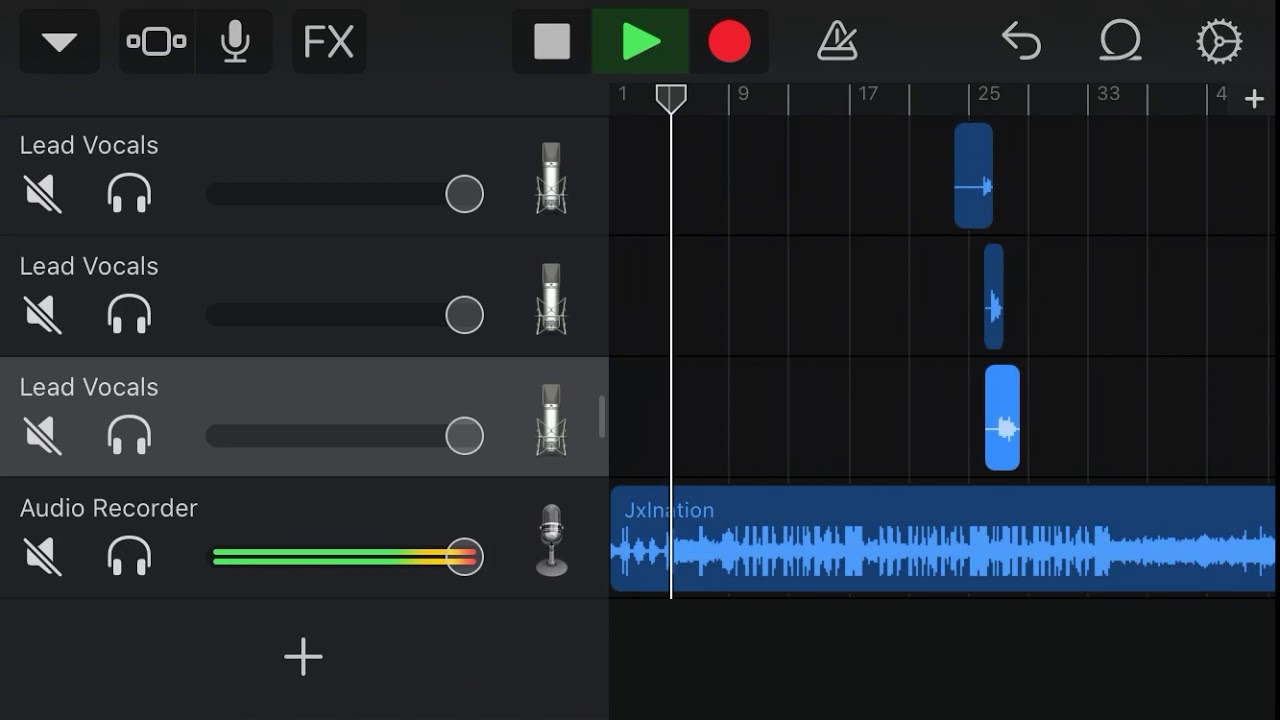This screenshot has width=1280, height=720.
Task: Open song settings gear
Action: coord(1219,42)
